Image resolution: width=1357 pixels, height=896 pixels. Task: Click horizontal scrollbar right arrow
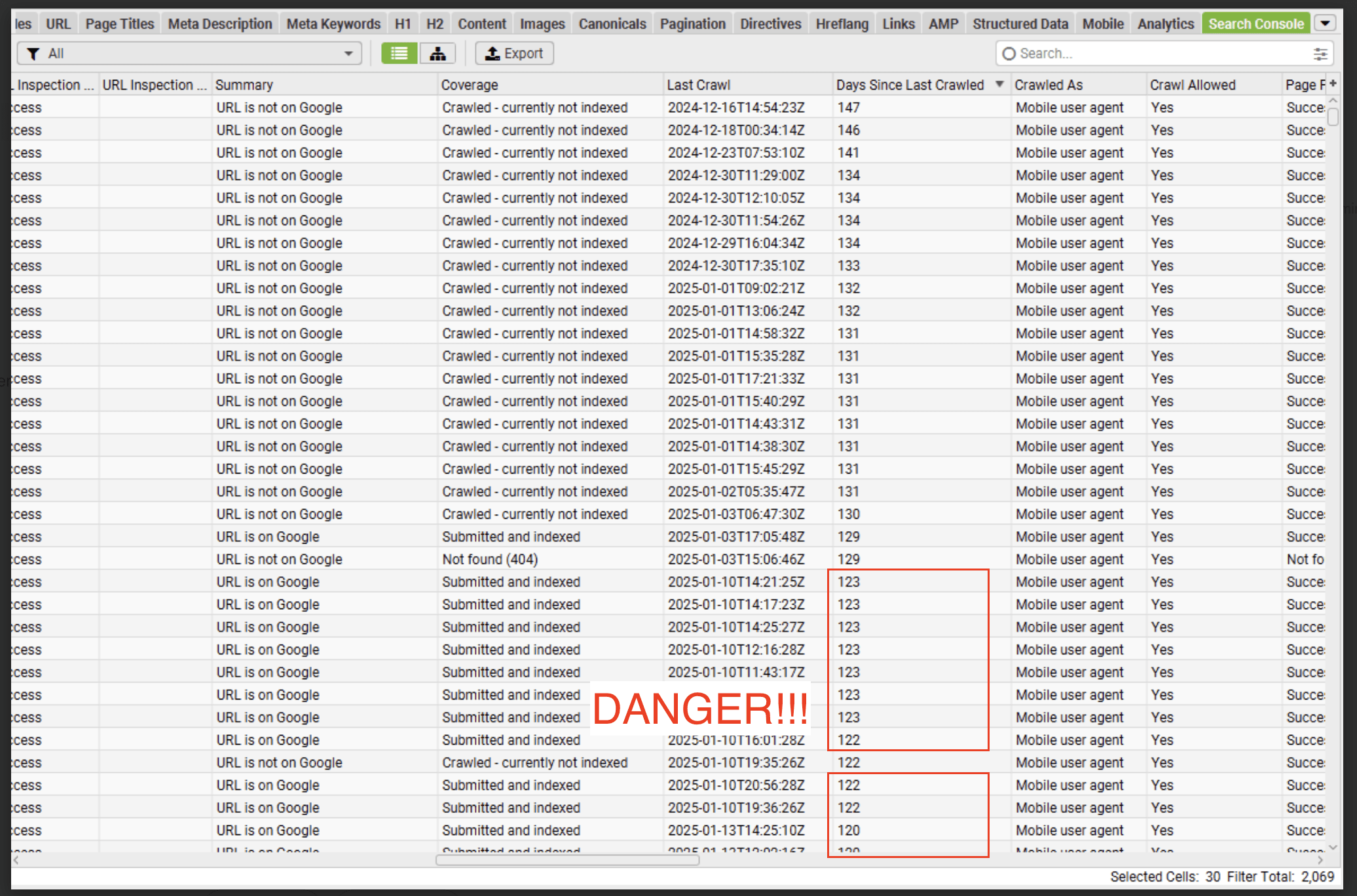(1320, 860)
